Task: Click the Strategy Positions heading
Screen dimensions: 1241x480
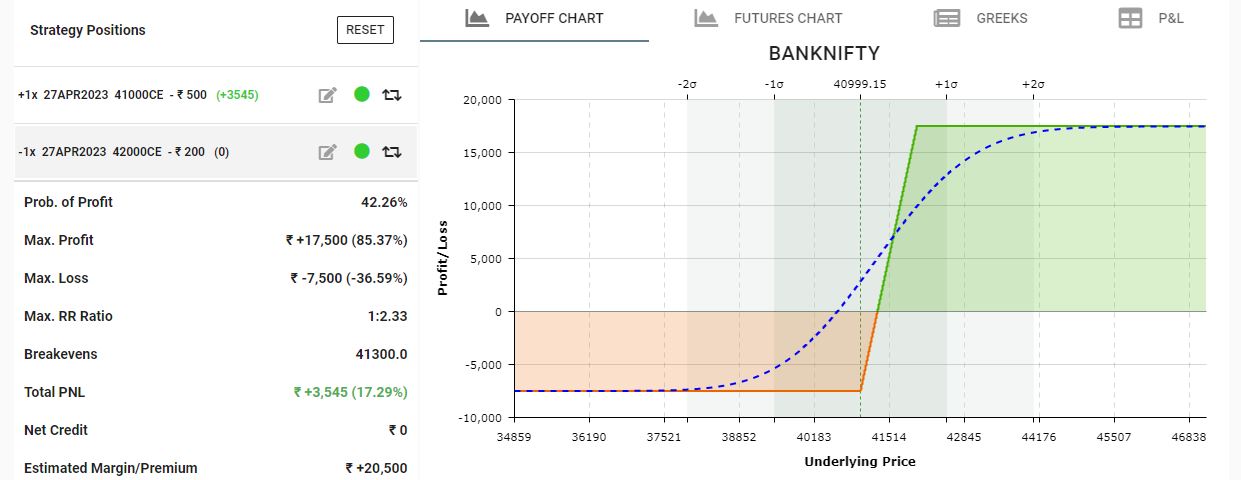Action: (x=88, y=30)
